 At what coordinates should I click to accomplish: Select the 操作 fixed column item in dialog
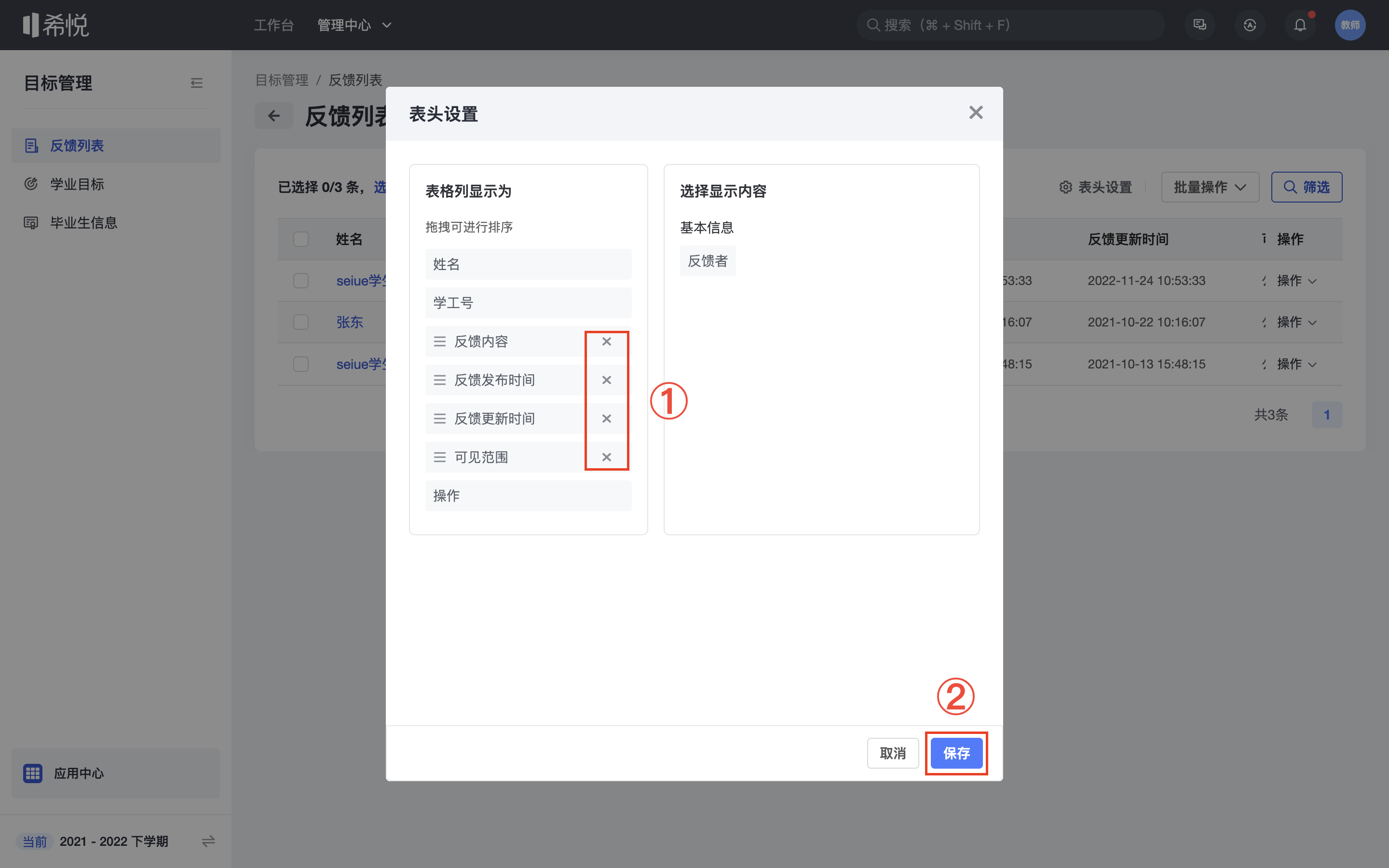(x=528, y=495)
